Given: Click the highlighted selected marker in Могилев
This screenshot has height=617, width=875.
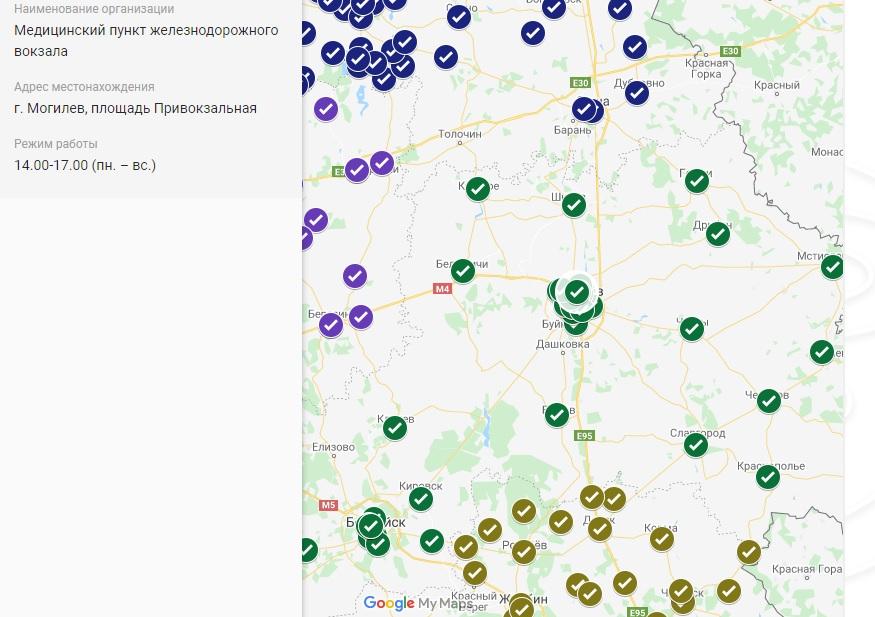Looking at the screenshot, I should coord(577,291).
